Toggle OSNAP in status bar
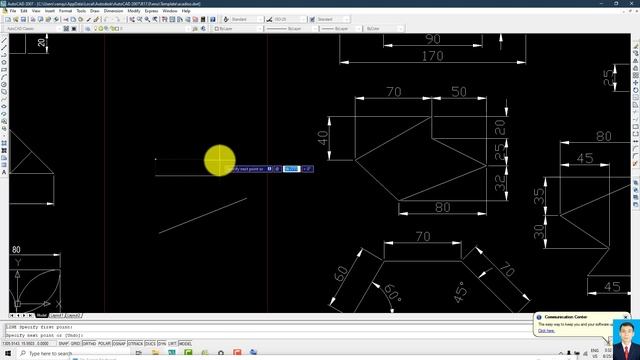 click(x=119, y=344)
